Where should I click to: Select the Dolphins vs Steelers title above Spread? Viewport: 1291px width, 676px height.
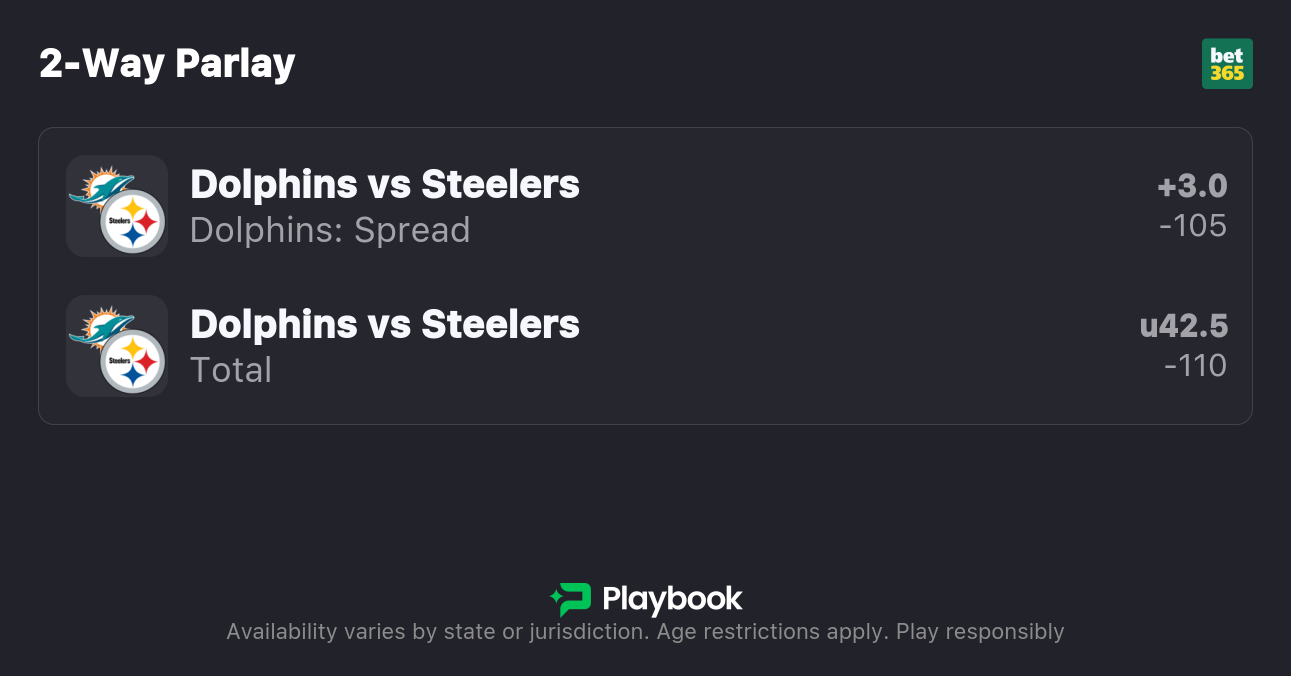coord(385,184)
